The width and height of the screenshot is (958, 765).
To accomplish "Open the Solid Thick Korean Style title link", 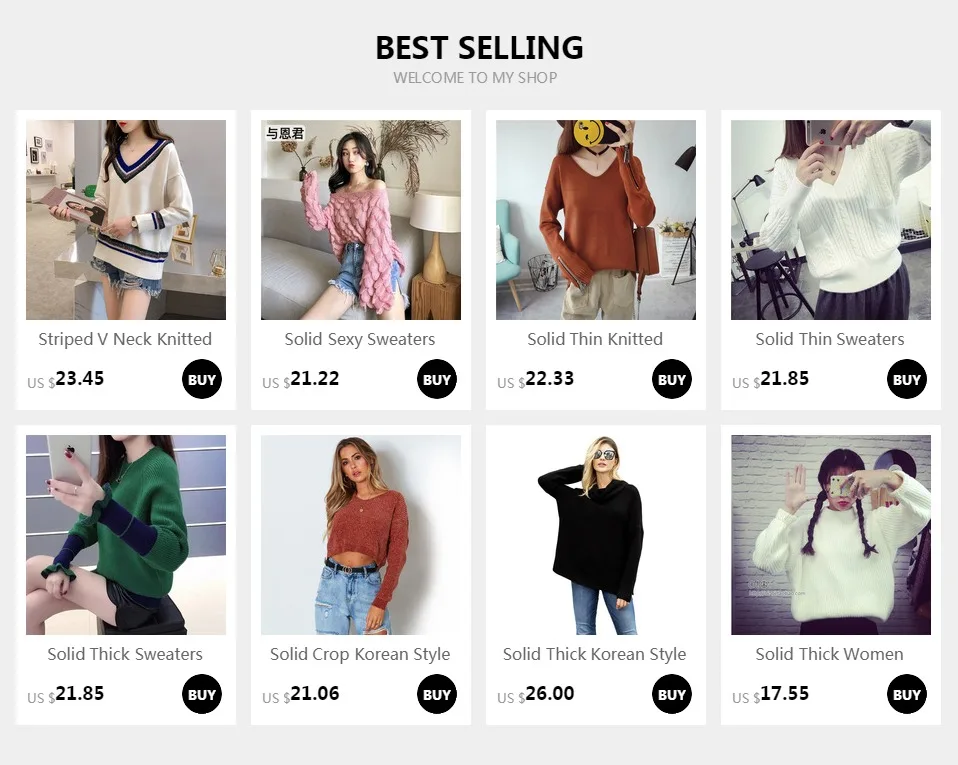I will pyautogui.click(x=594, y=654).
